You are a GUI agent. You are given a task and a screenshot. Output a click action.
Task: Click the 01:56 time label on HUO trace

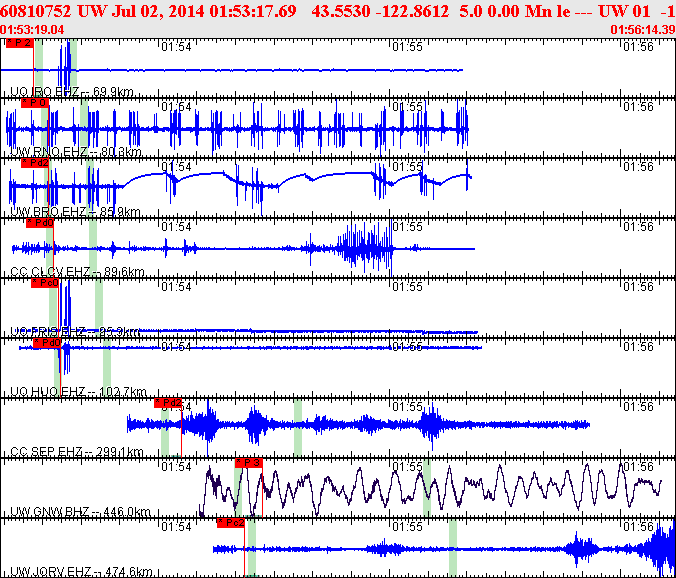coord(638,347)
